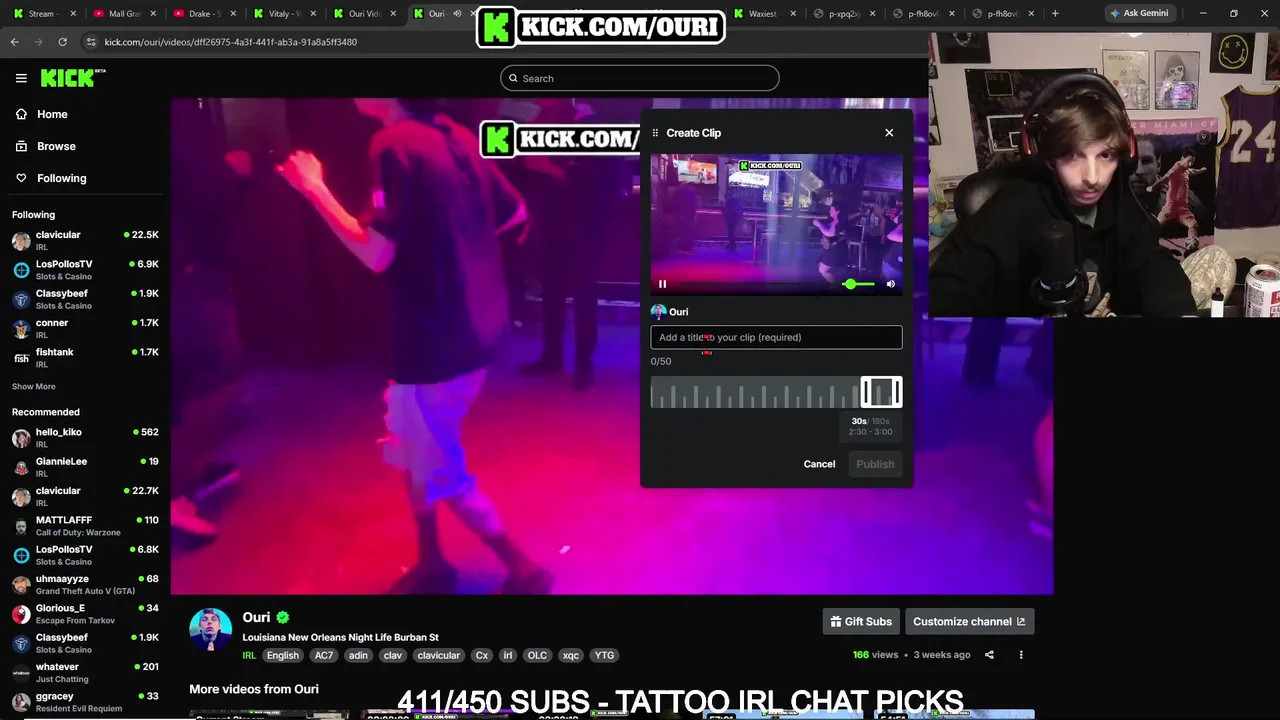Click Ouri avatar in clip dialog

click(658, 312)
